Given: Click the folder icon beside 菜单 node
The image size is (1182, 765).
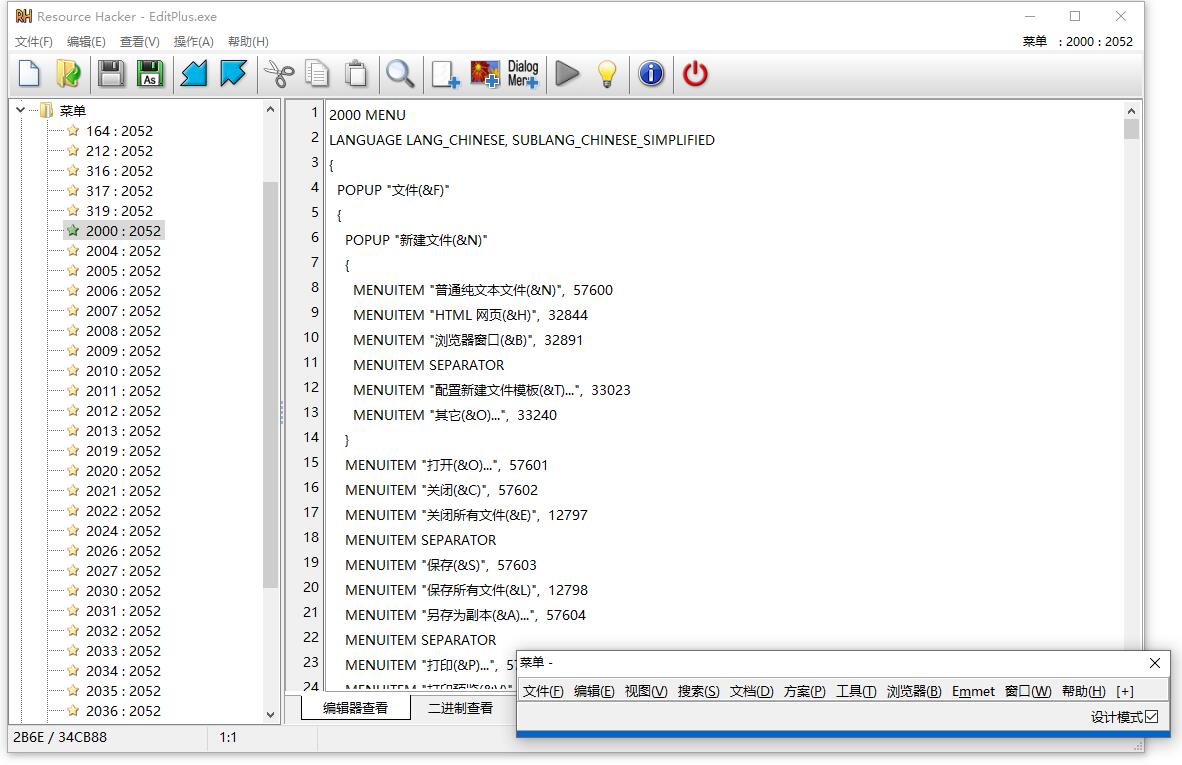Looking at the screenshot, I should coord(47,110).
